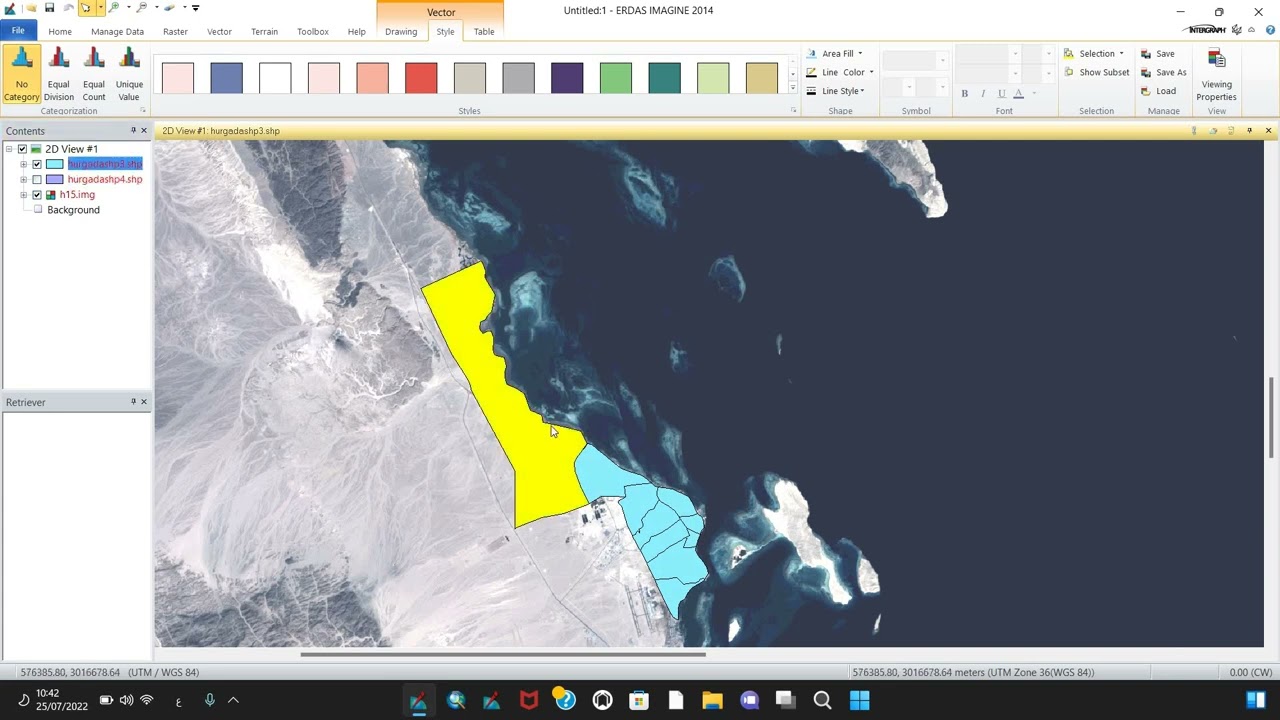Switch to the Raster tab
Image resolution: width=1280 pixels, height=720 pixels.
(x=175, y=32)
